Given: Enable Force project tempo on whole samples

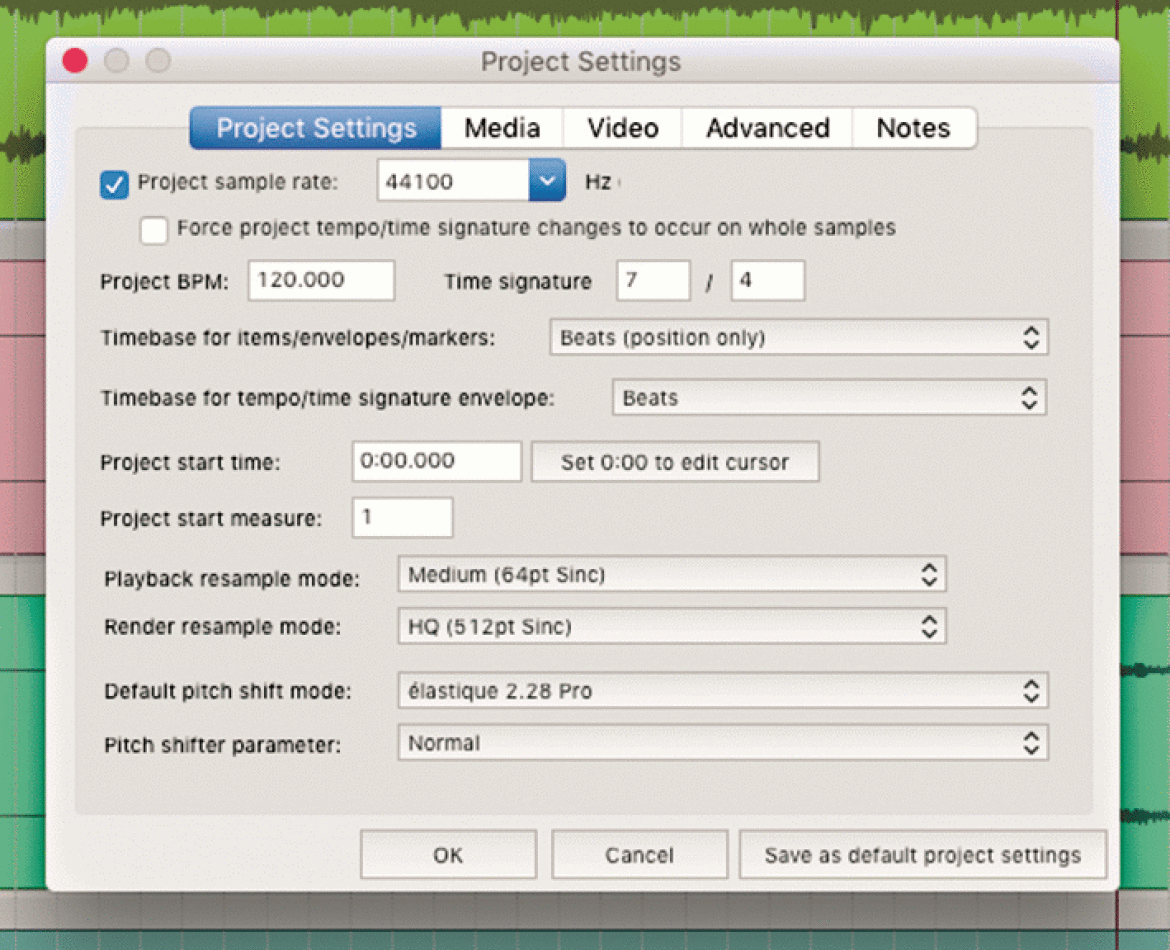Looking at the screenshot, I should 154,230.
